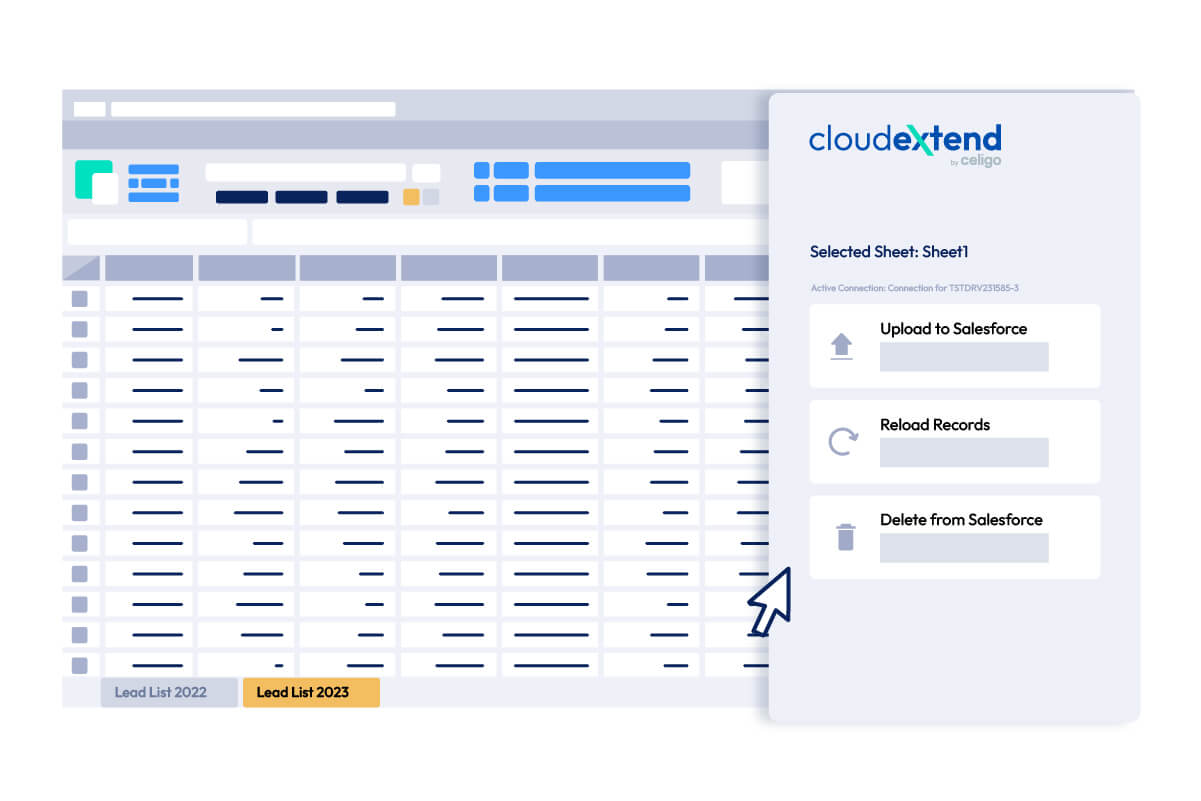Open the Lead List 2023 sheet tab
1201x801 pixels.
[x=311, y=692]
